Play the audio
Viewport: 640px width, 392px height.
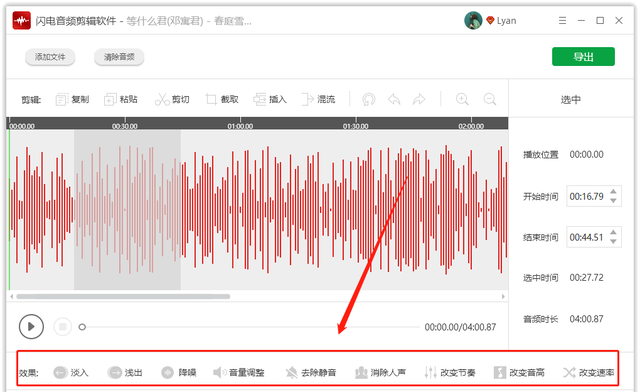pos(31,327)
